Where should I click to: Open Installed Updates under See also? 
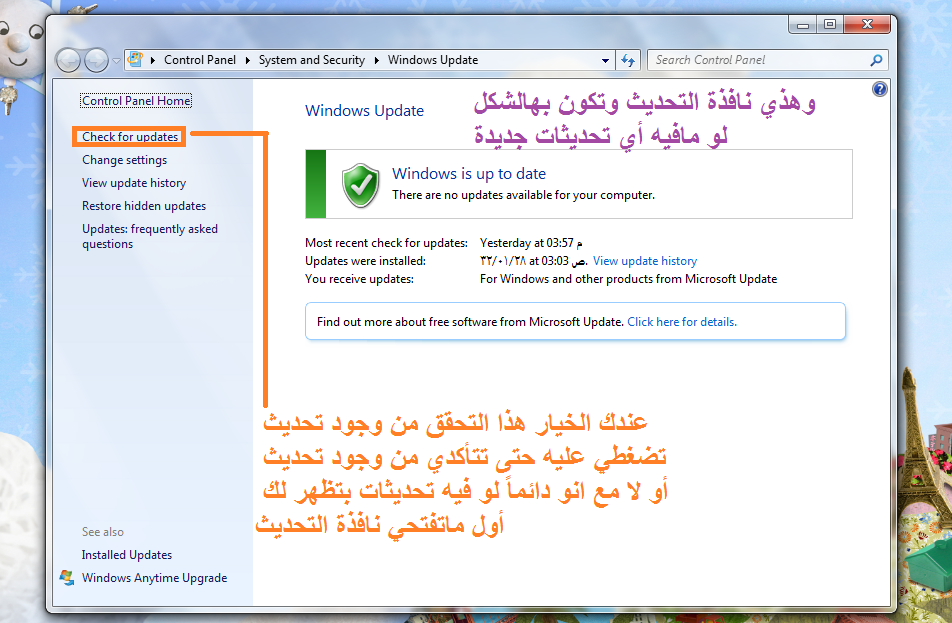point(127,555)
